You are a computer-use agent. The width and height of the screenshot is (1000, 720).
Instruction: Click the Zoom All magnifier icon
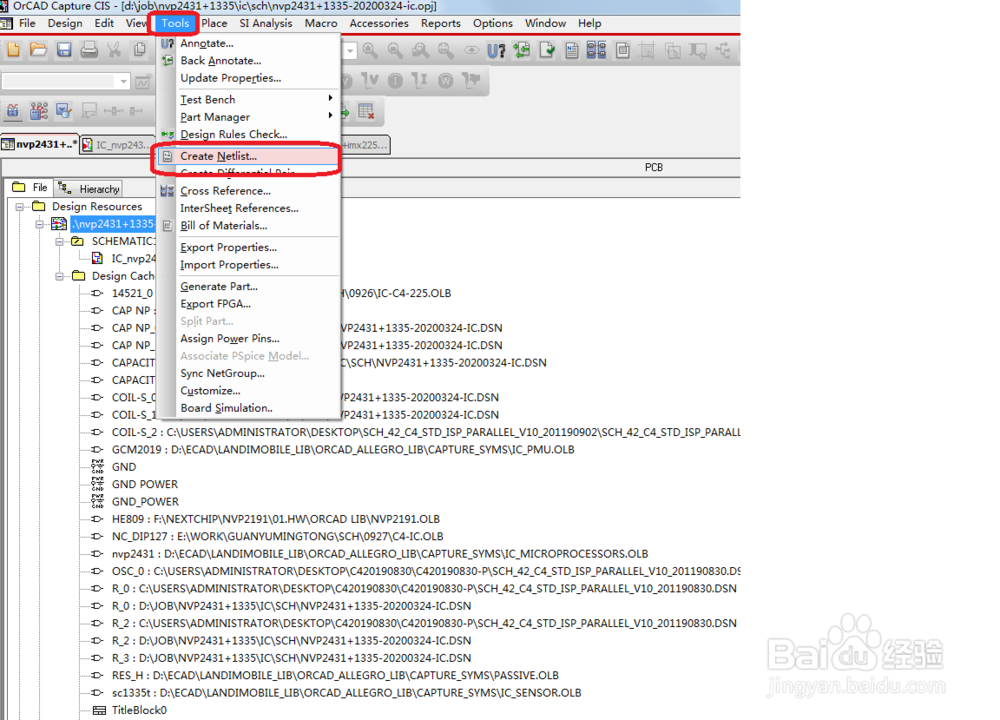[446, 50]
